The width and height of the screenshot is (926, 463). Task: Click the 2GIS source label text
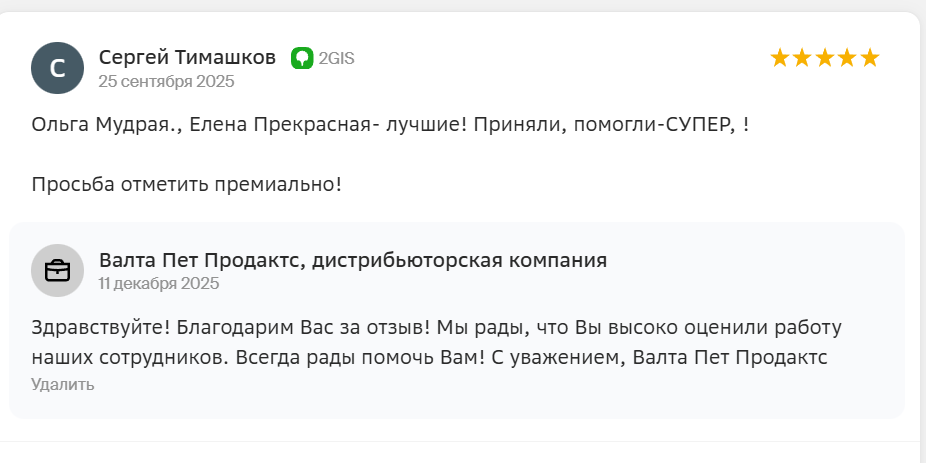(336, 58)
